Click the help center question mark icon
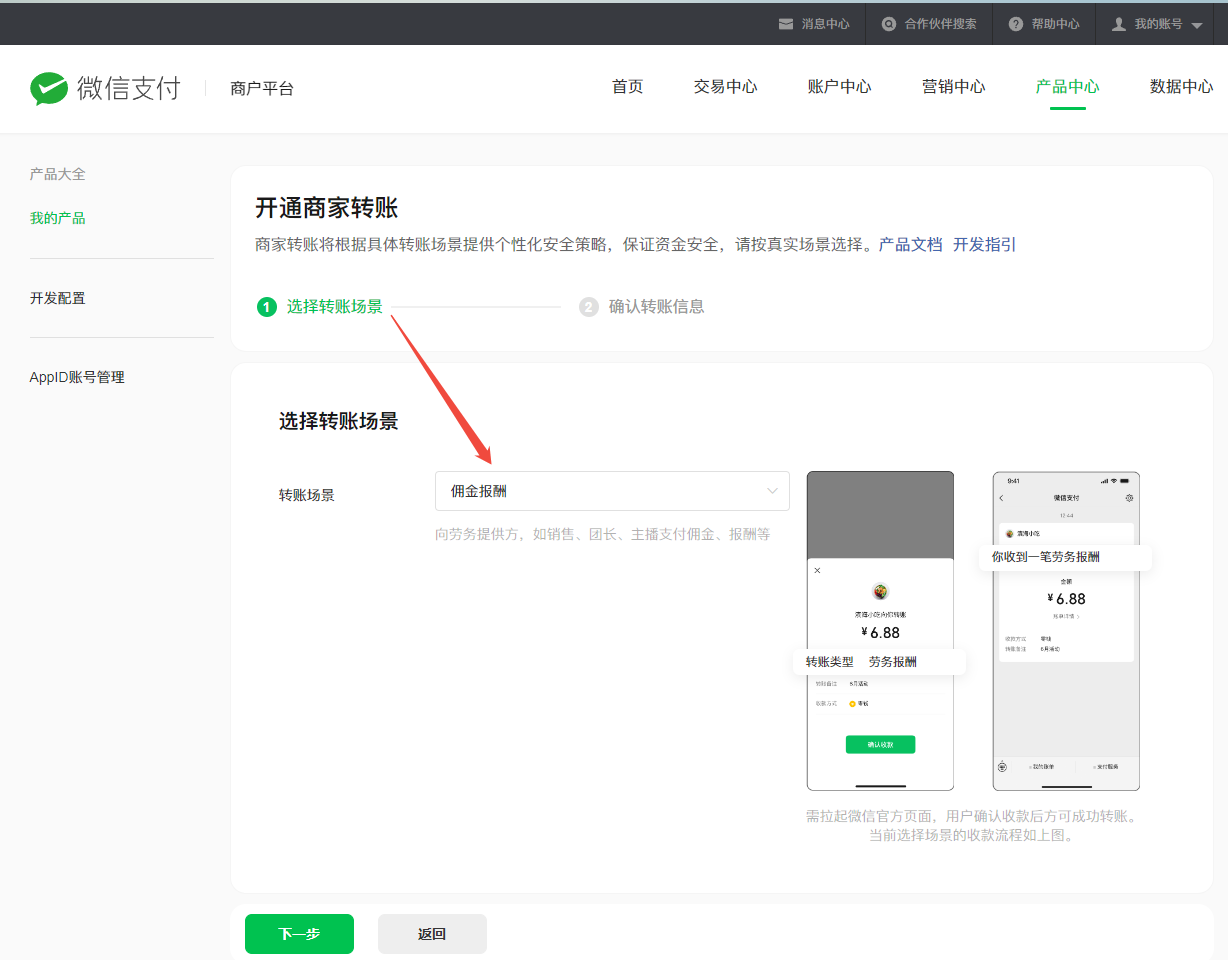Screen dimensions: 1228x960 1016,24
